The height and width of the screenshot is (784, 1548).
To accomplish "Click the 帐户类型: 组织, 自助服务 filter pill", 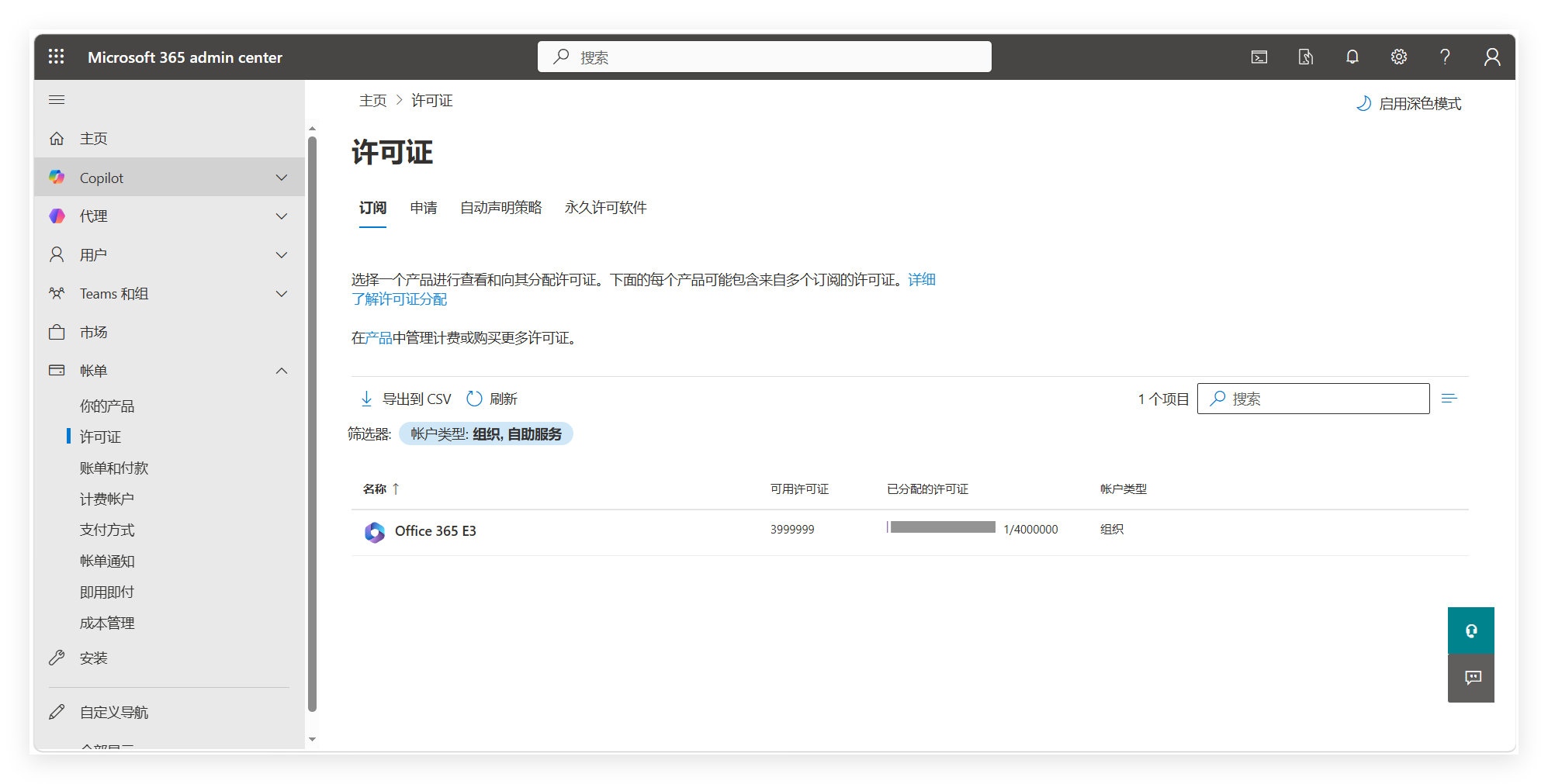I will (x=486, y=434).
